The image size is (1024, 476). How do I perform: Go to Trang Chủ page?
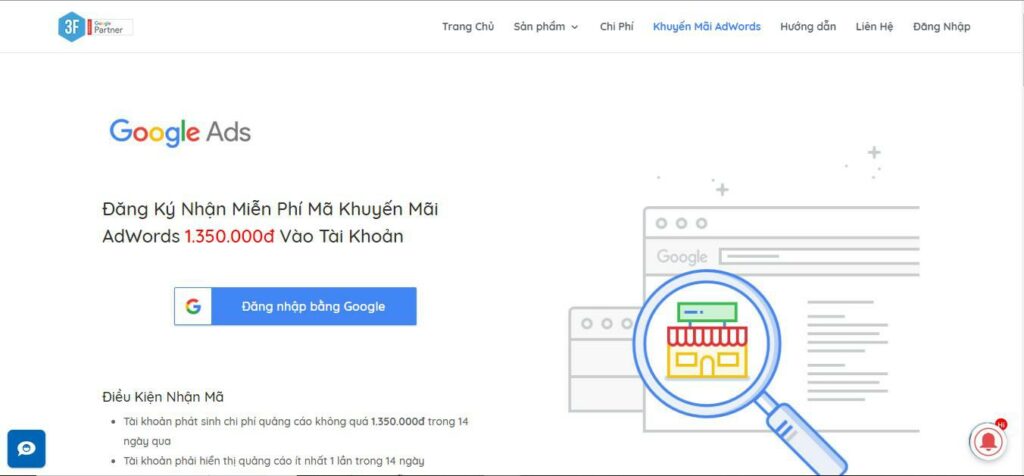[468, 27]
